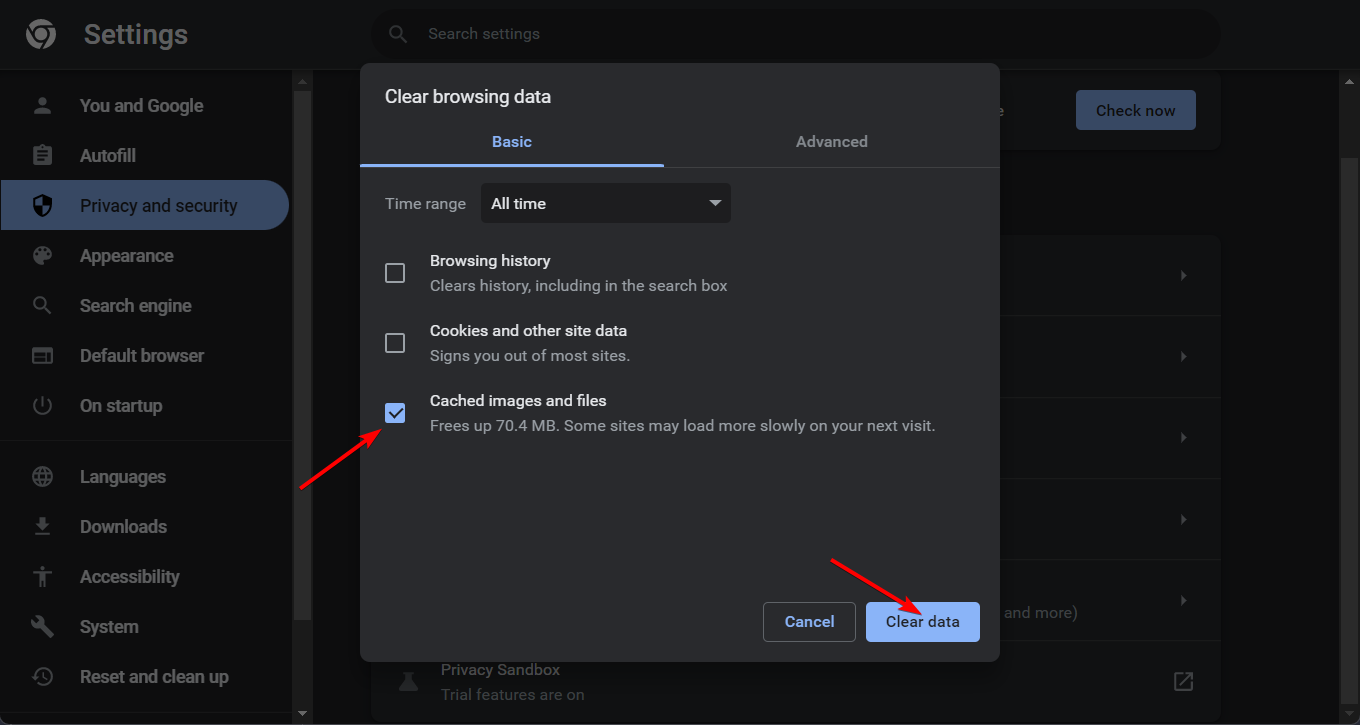
Task: Click the Accessibility figure icon
Action: 42,577
